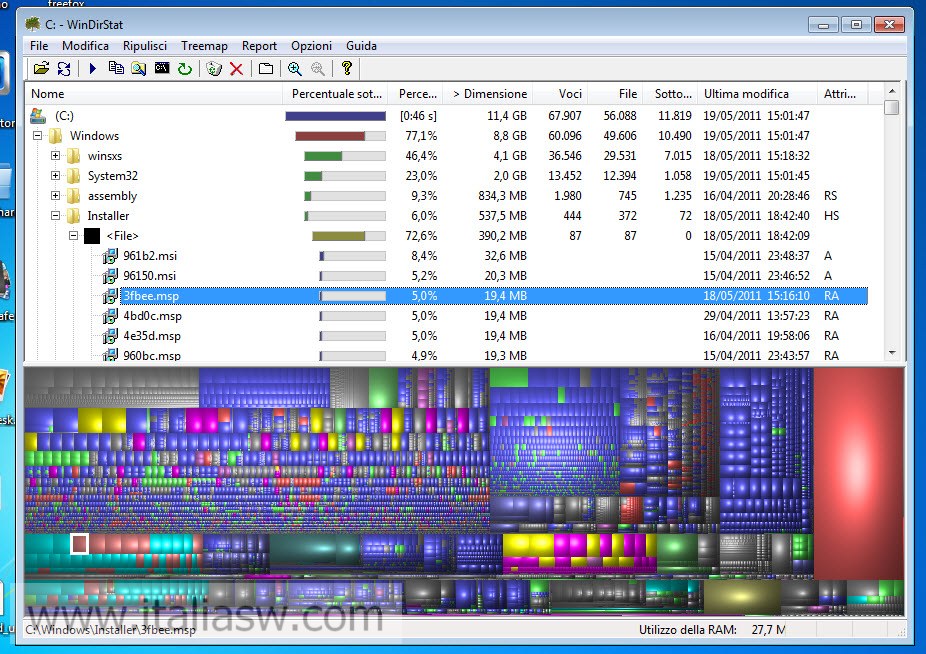
Task: Collapse the Windows folder node
Action: [x=38, y=136]
